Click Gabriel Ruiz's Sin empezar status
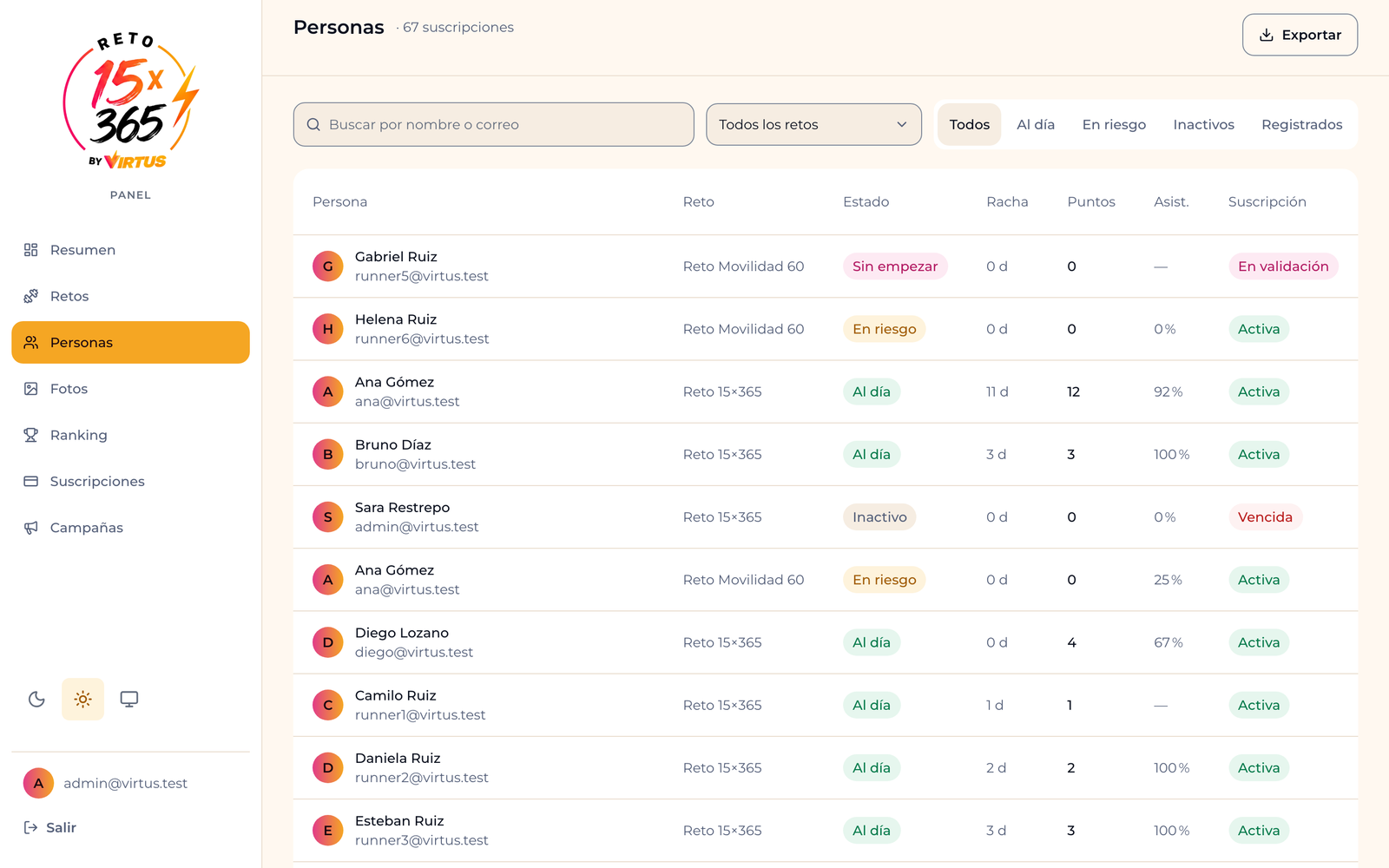This screenshot has height=868, width=1389. coord(895,266)
